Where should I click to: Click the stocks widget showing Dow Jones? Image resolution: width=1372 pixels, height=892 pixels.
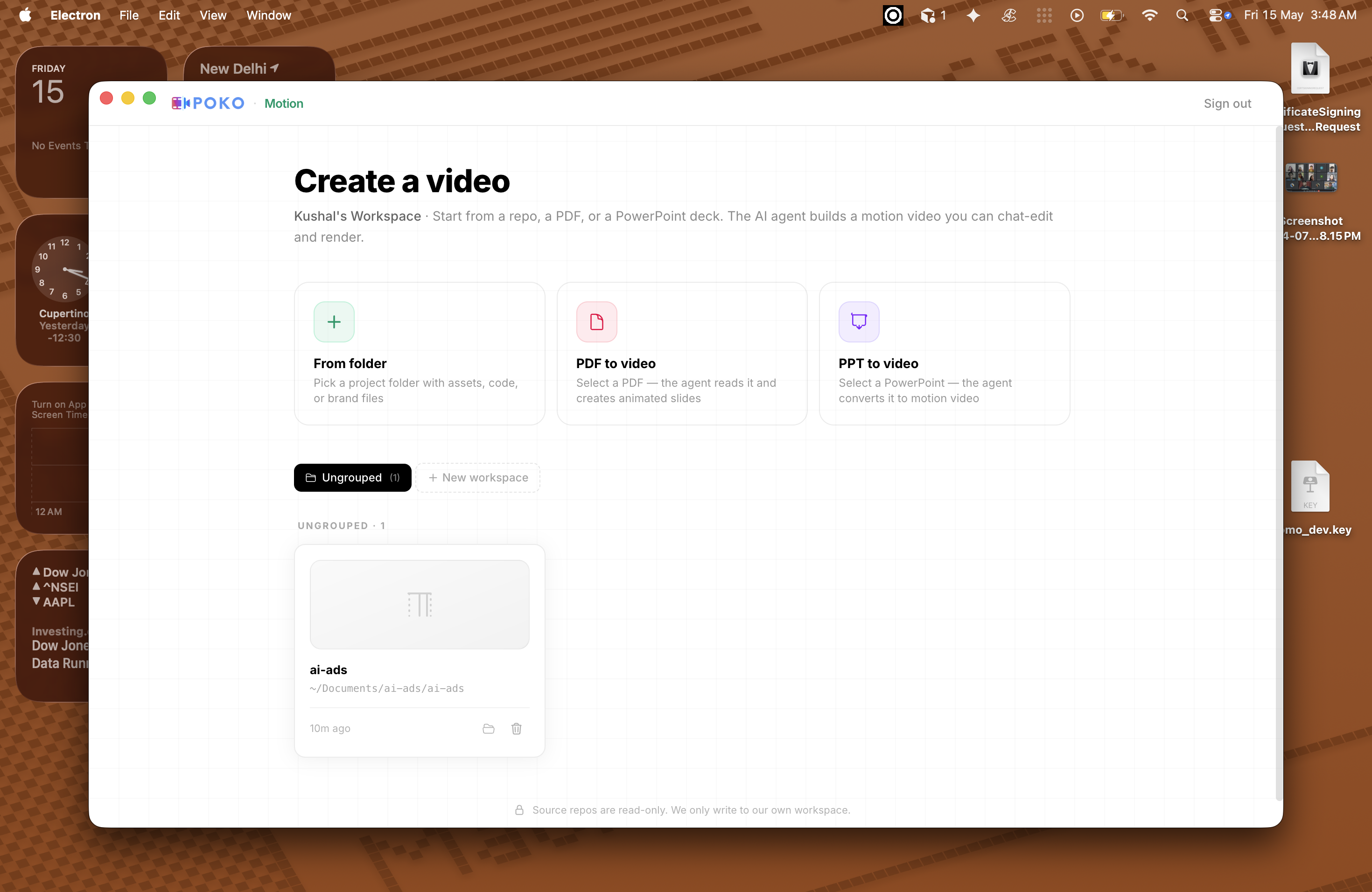[52, 626]
